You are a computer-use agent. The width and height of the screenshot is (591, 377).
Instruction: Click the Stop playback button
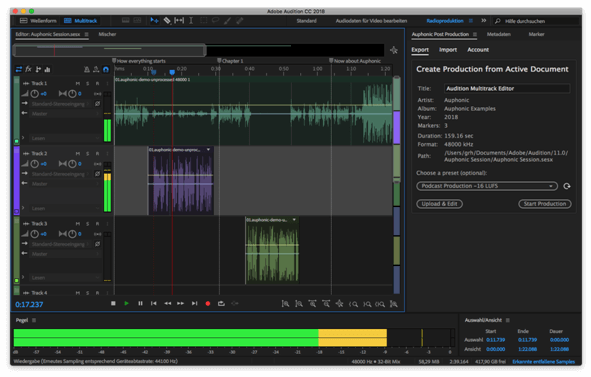tap(113, 303)
